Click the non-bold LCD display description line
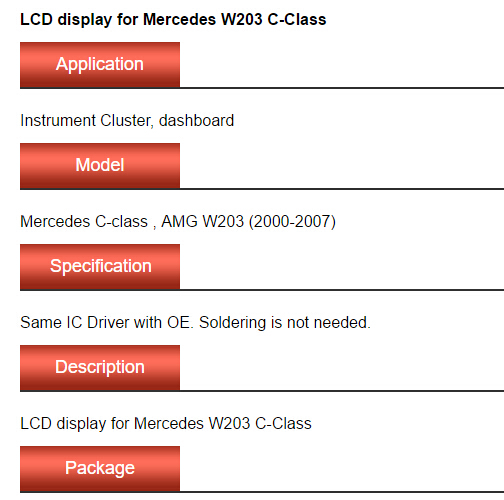Screen dimensions: 504x500 click(166, 423)
